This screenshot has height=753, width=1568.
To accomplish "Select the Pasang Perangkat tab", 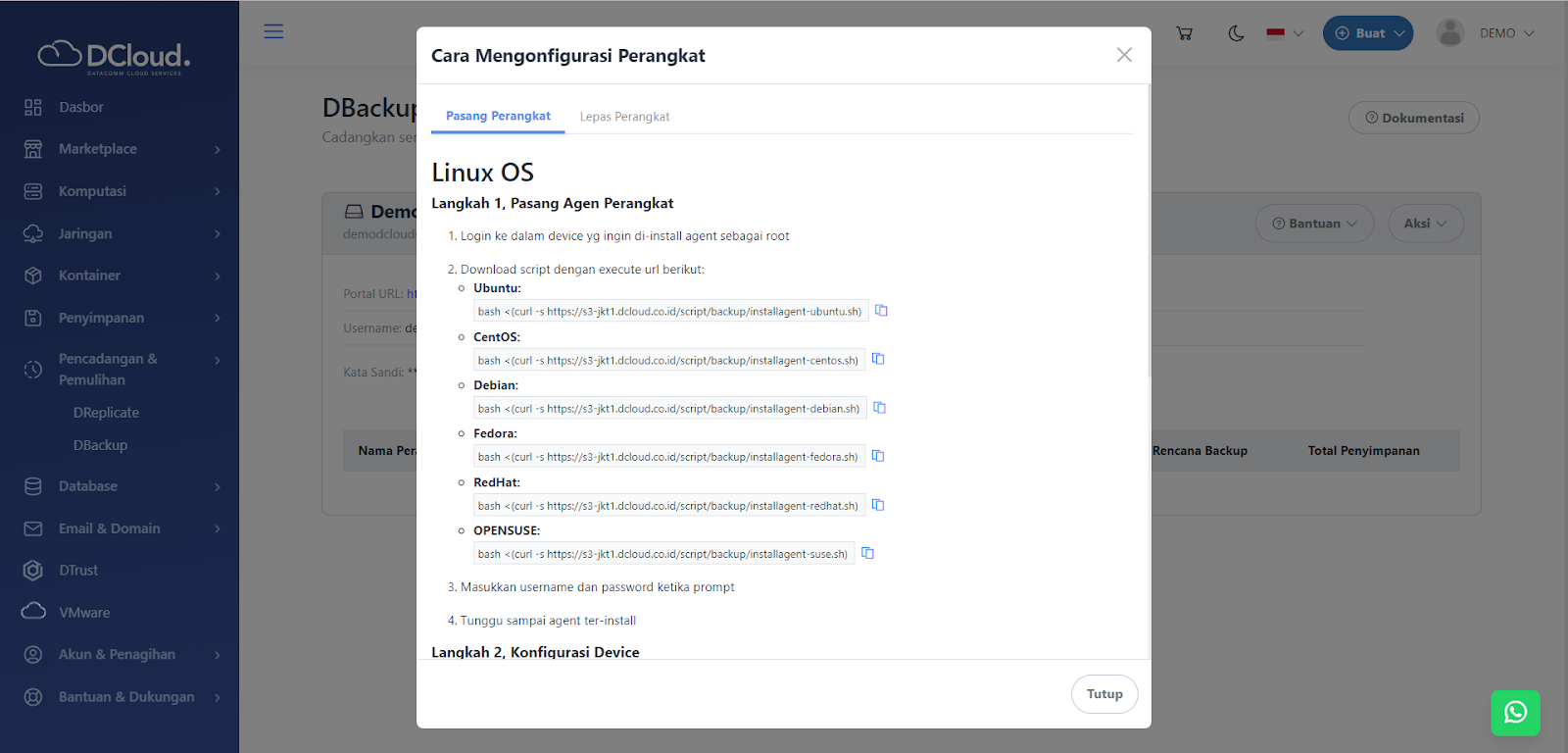I will tap(498, 116).
